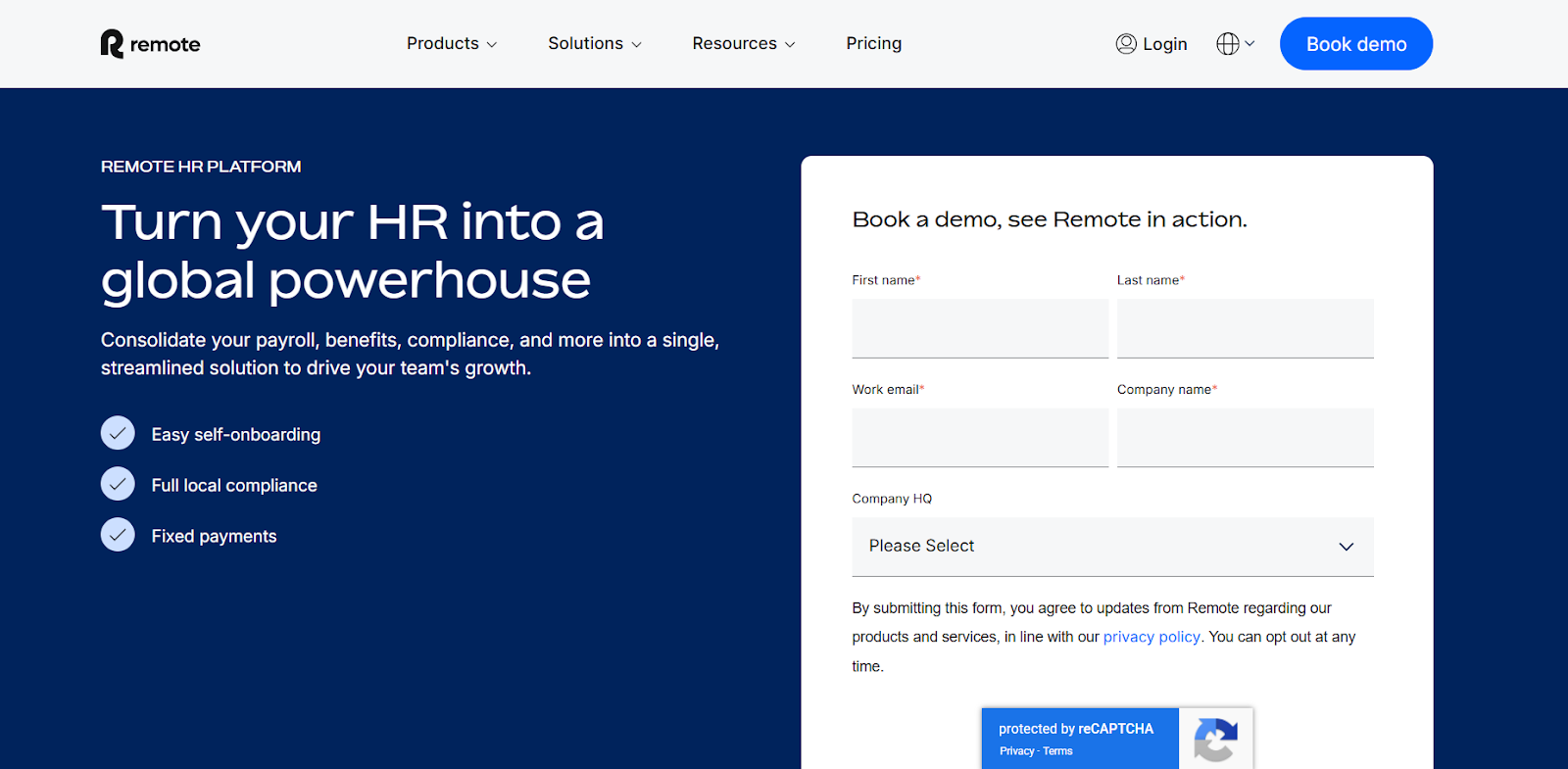The image size is (1568, 769).
Task: Open the Resources menu
Action: pyautogui.click(x=744, y=43)
